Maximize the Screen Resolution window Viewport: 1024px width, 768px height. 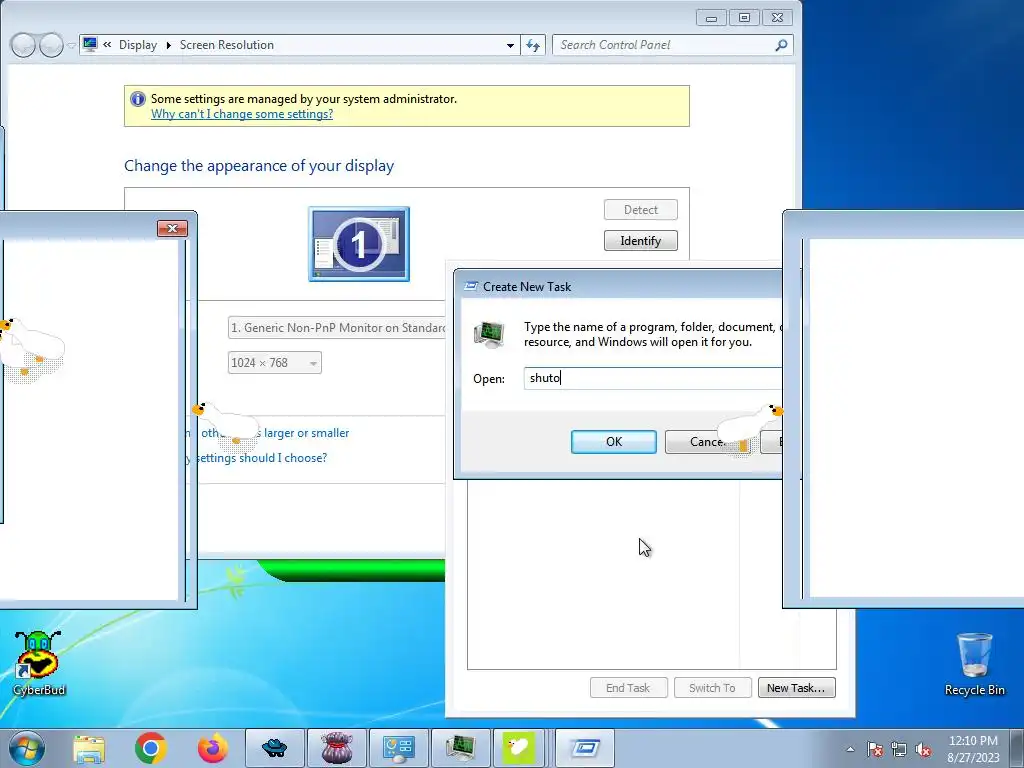coord(744,18)
